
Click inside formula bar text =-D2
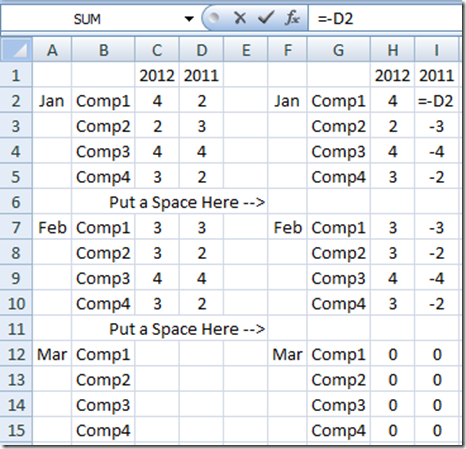[335, 18]
